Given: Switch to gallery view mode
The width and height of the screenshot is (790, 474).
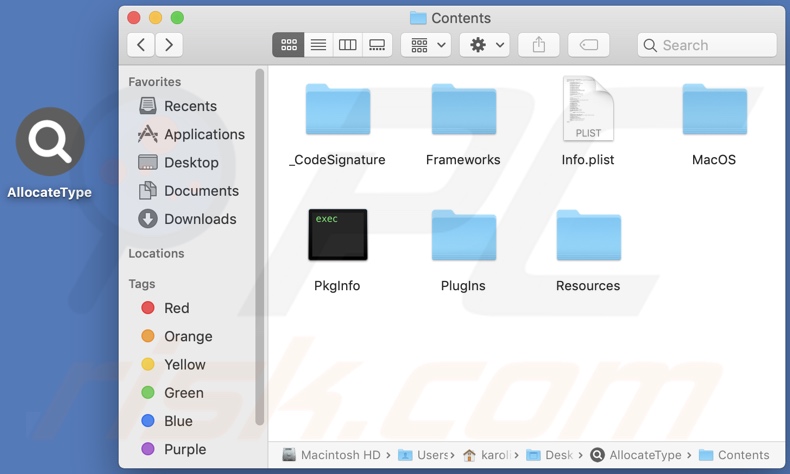Looking at the screenshot, I should [x=377, y=45].
